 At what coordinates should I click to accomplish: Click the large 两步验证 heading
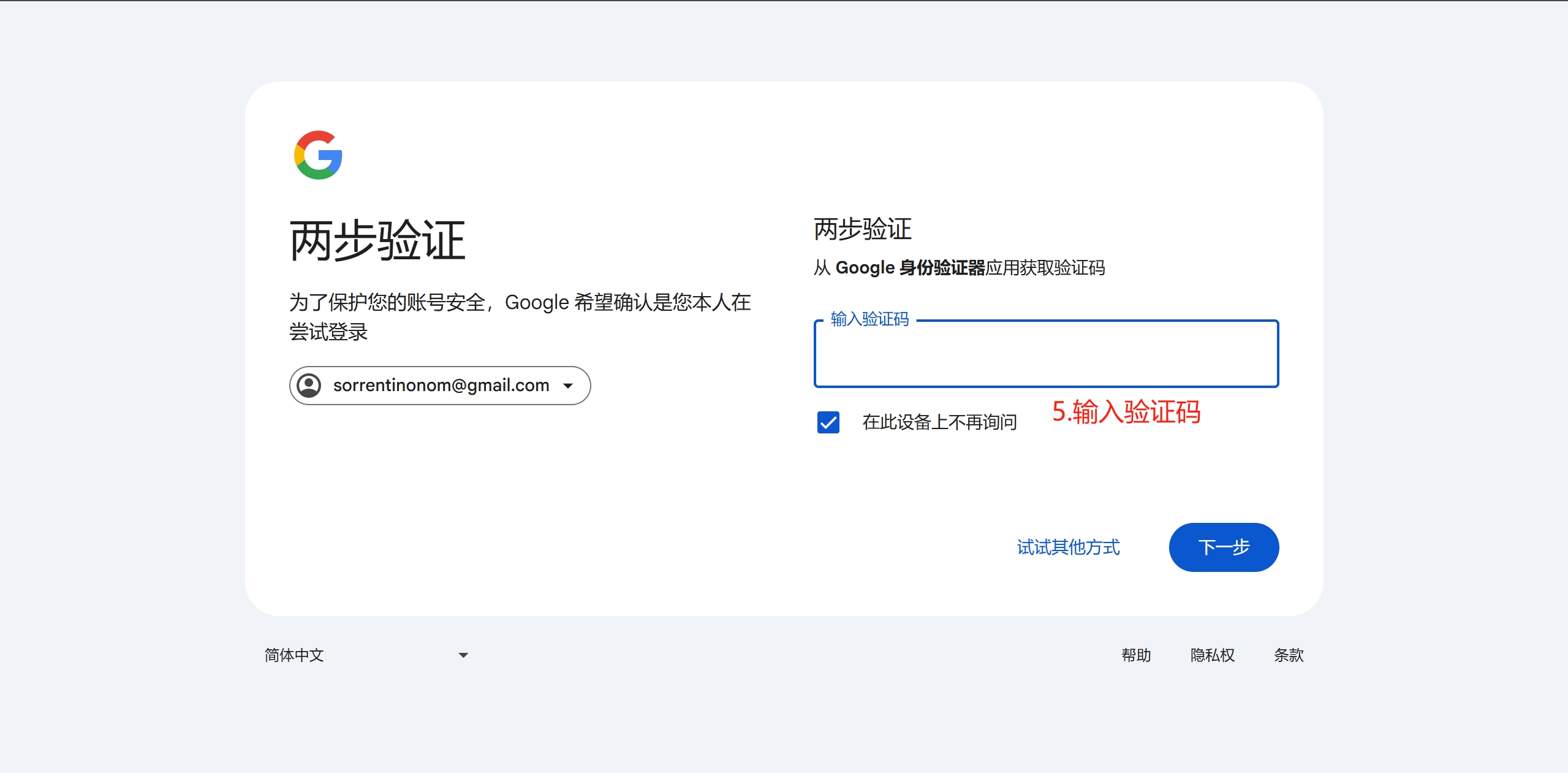pyautogui.click(x=377, y=241)
